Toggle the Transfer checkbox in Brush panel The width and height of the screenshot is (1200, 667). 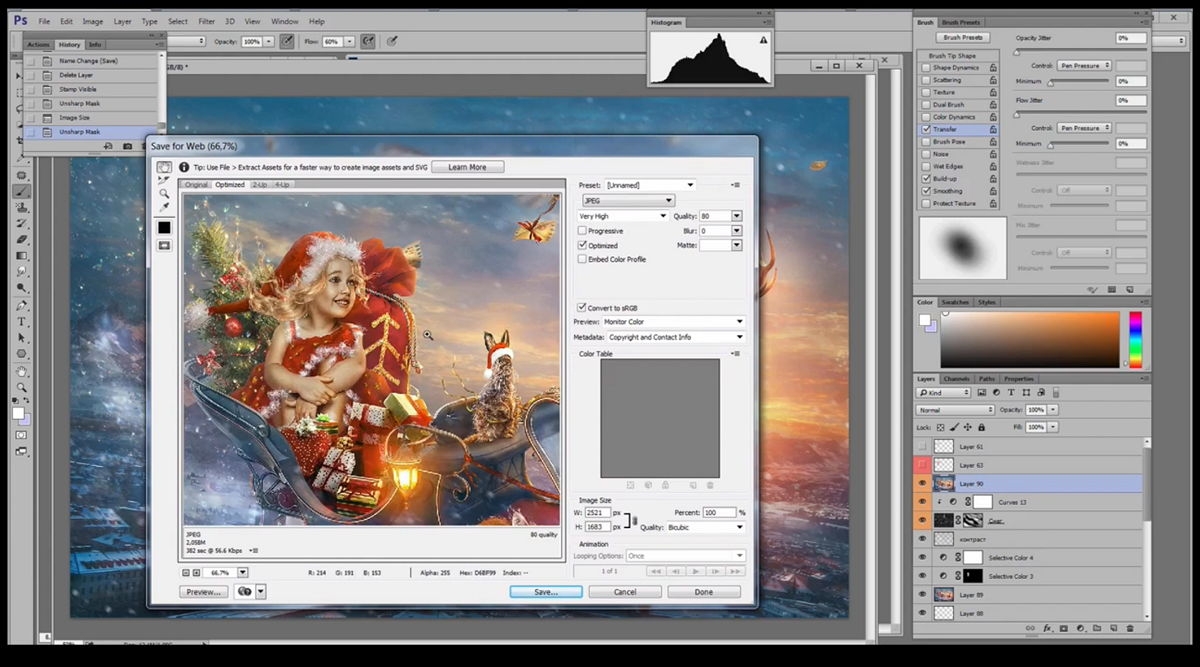925,129
